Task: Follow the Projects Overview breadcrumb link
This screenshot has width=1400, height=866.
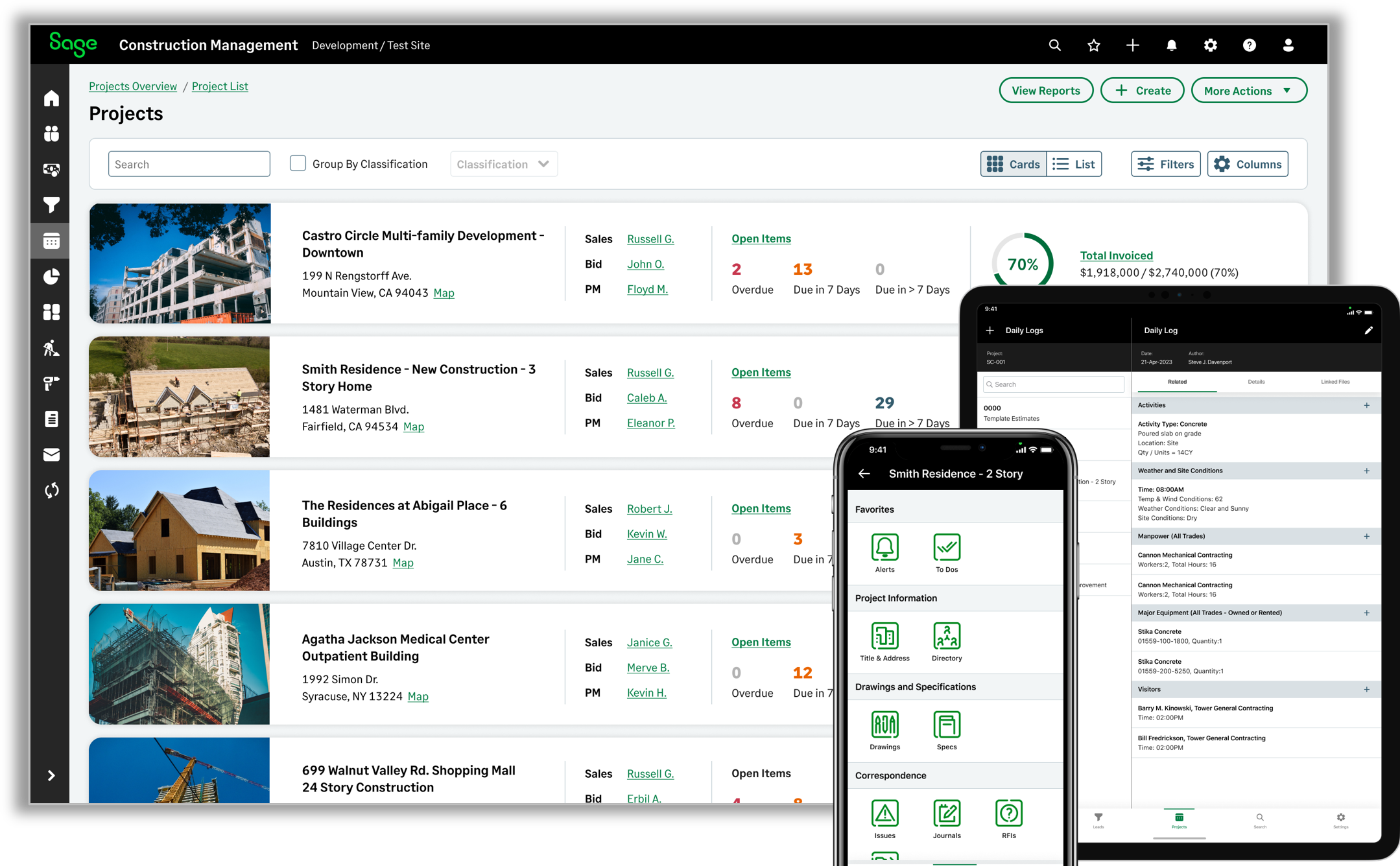Action: [133, 86]
